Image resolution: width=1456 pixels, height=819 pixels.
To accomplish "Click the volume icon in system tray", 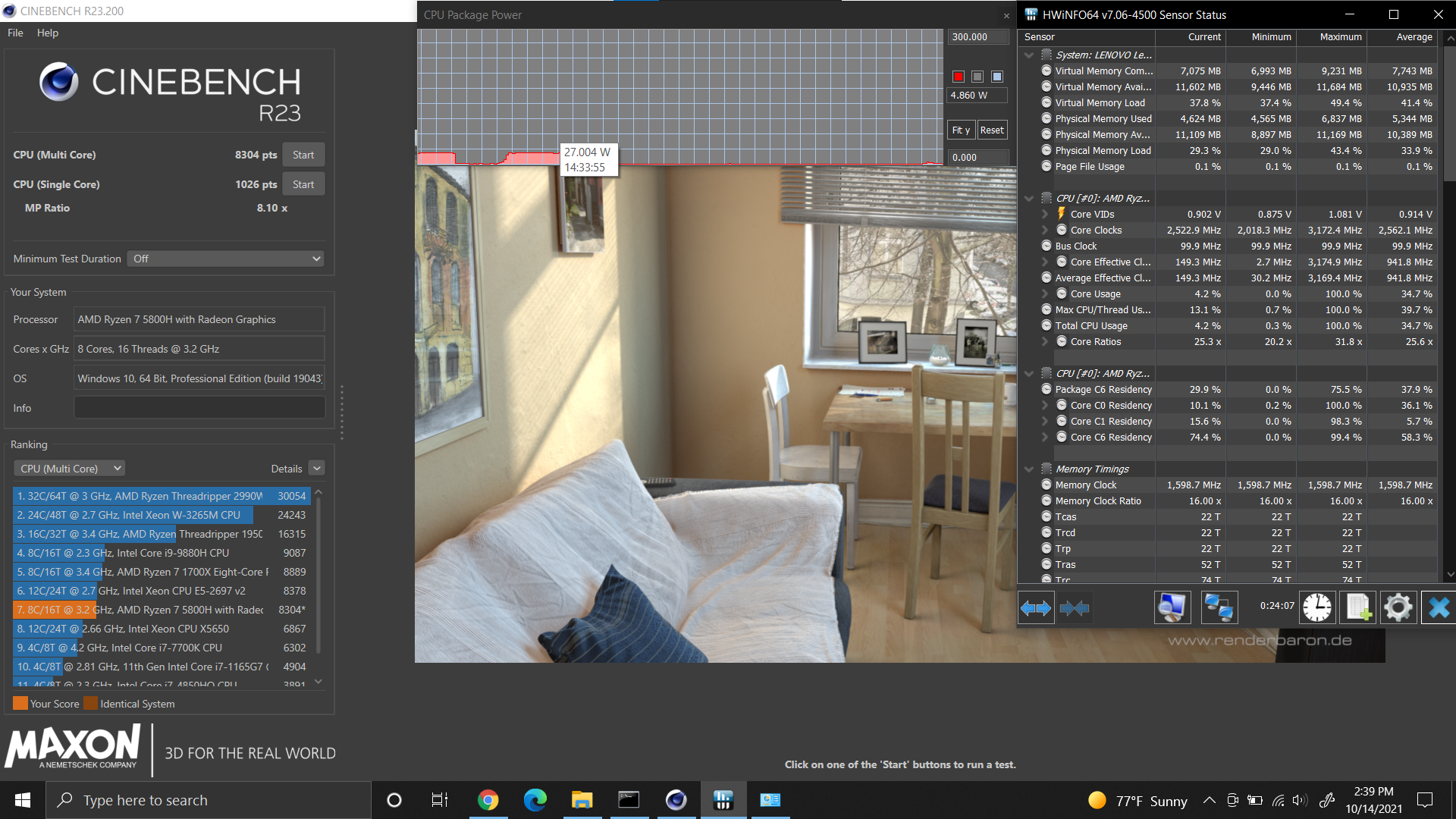I will point(1300,800).
